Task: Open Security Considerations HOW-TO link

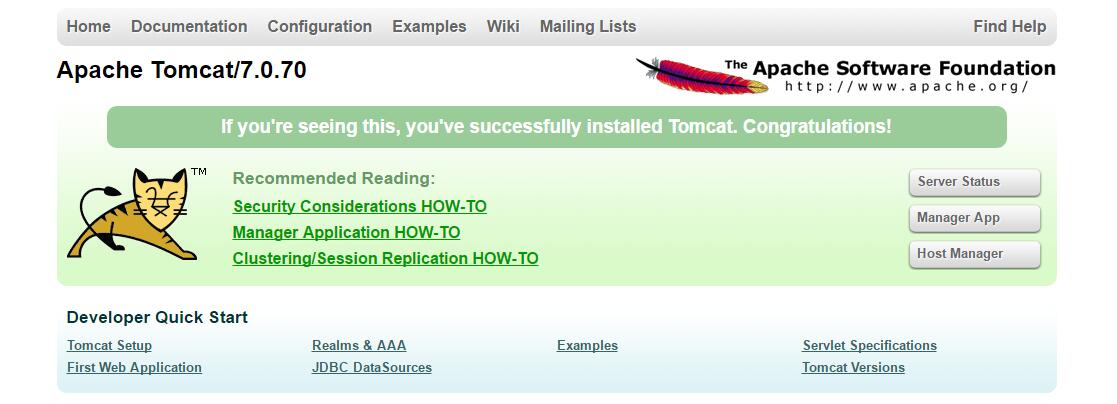Action: pos(359,207)
